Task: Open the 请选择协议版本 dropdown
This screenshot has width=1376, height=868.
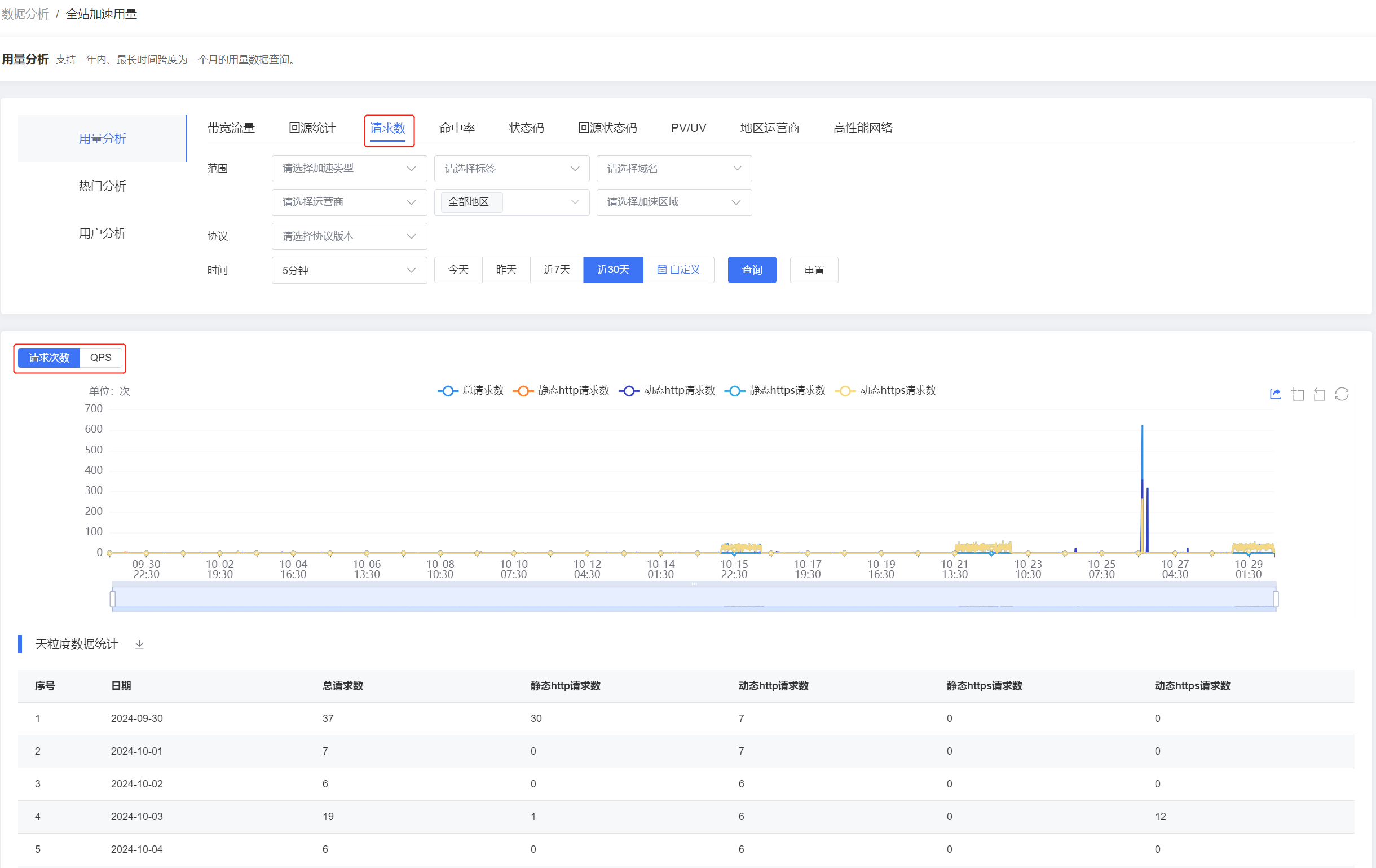Action: click(x=349, y=236)
